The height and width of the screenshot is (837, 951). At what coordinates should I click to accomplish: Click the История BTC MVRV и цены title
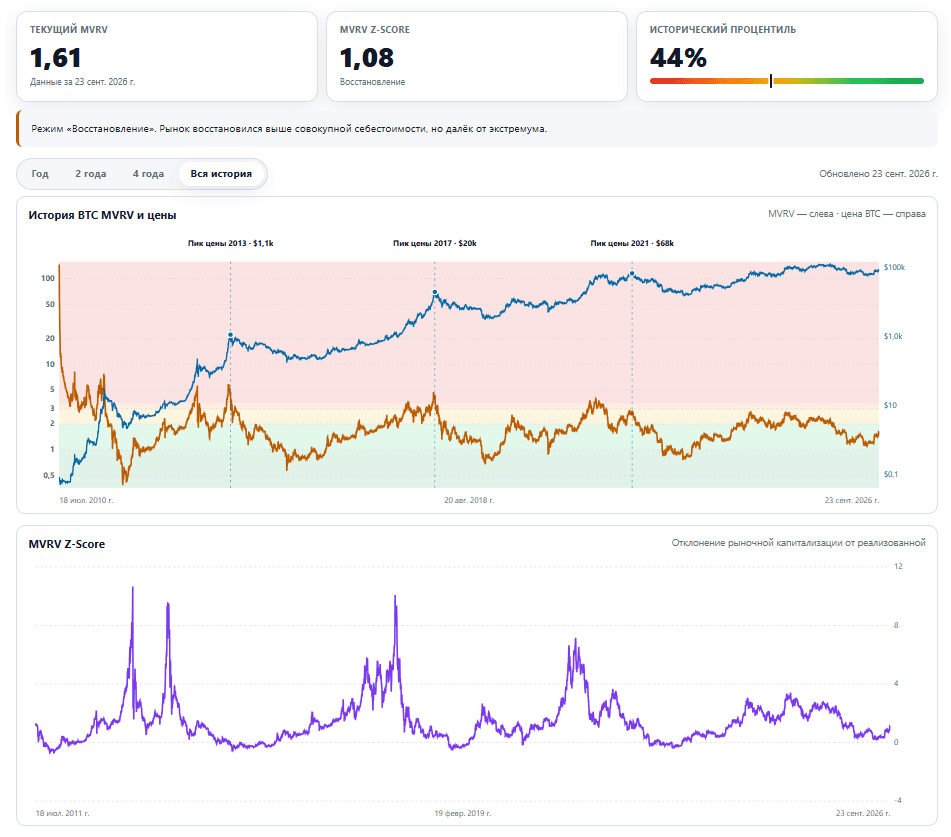(x=102, y=215)
